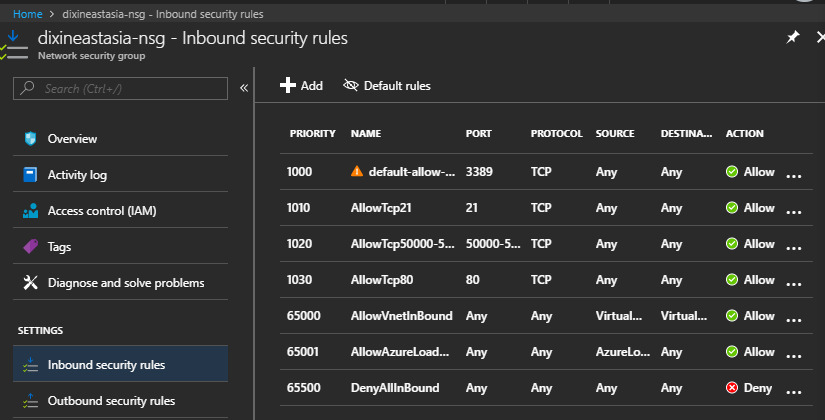
Task: Open more options for priority 1020 rule
Action: [793, 248]
